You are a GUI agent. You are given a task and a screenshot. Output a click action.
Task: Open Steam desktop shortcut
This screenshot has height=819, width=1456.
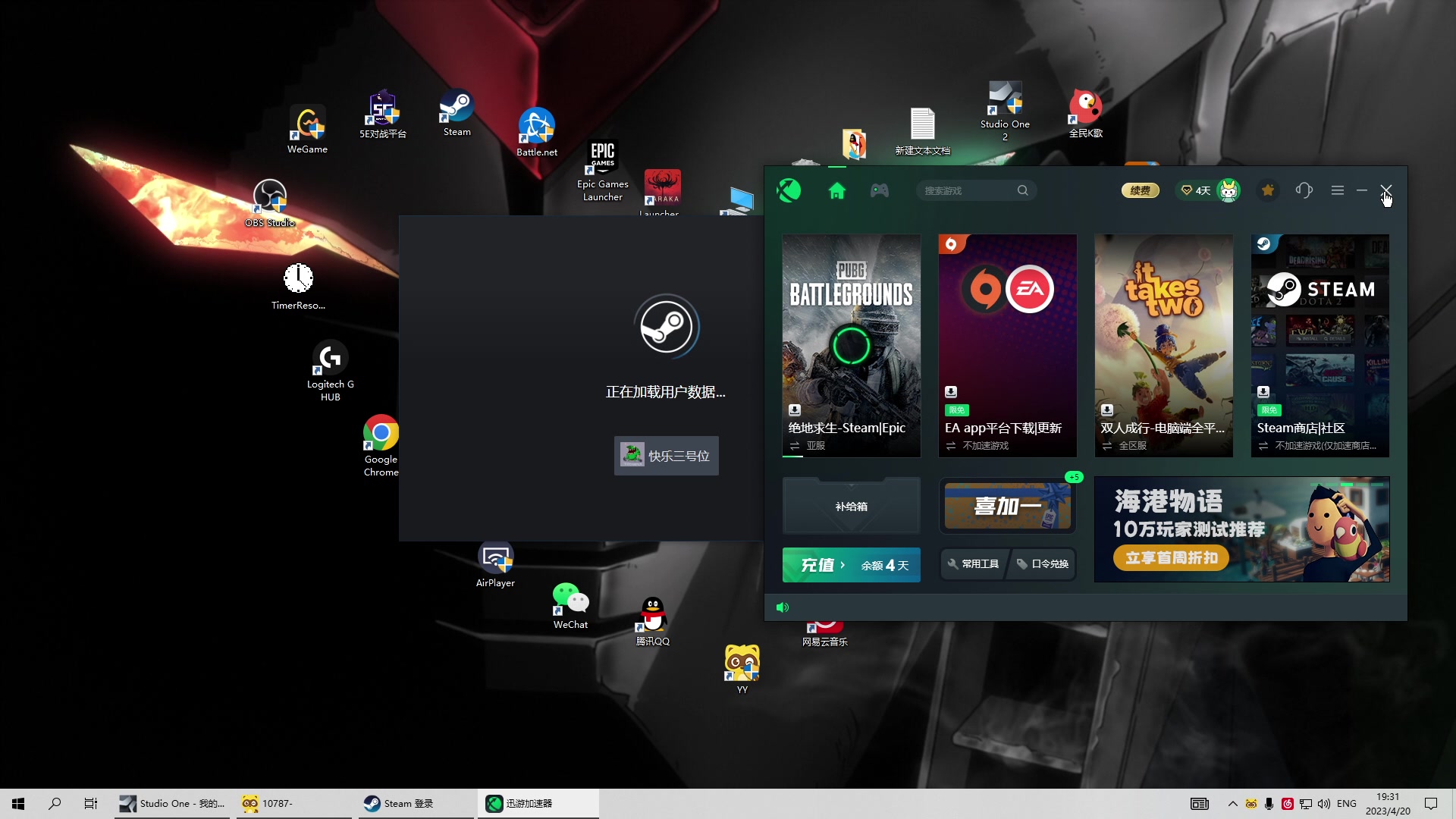pyautogui.click(x=457, y=114)
